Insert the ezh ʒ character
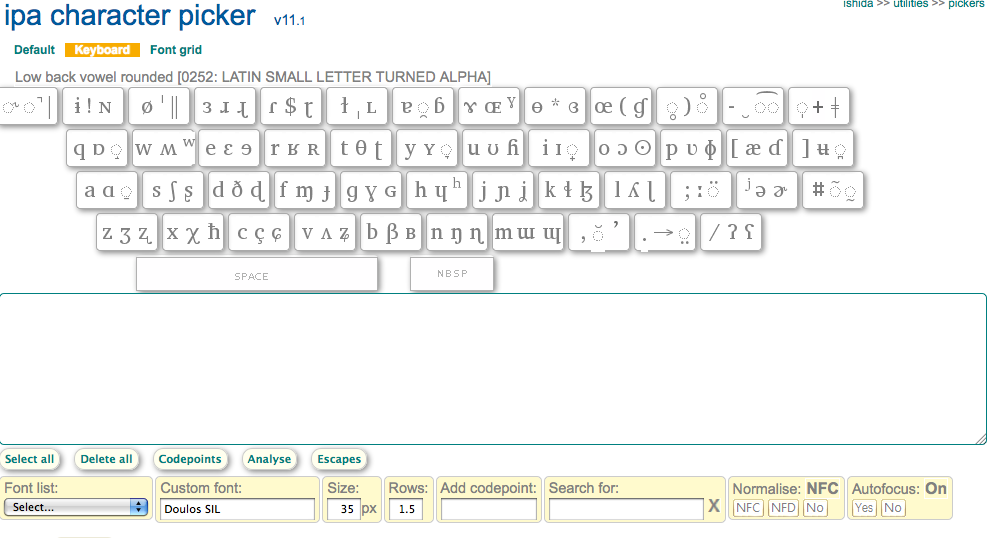The width and height of the screenshot is (990, 538). [x=125, y=235]
